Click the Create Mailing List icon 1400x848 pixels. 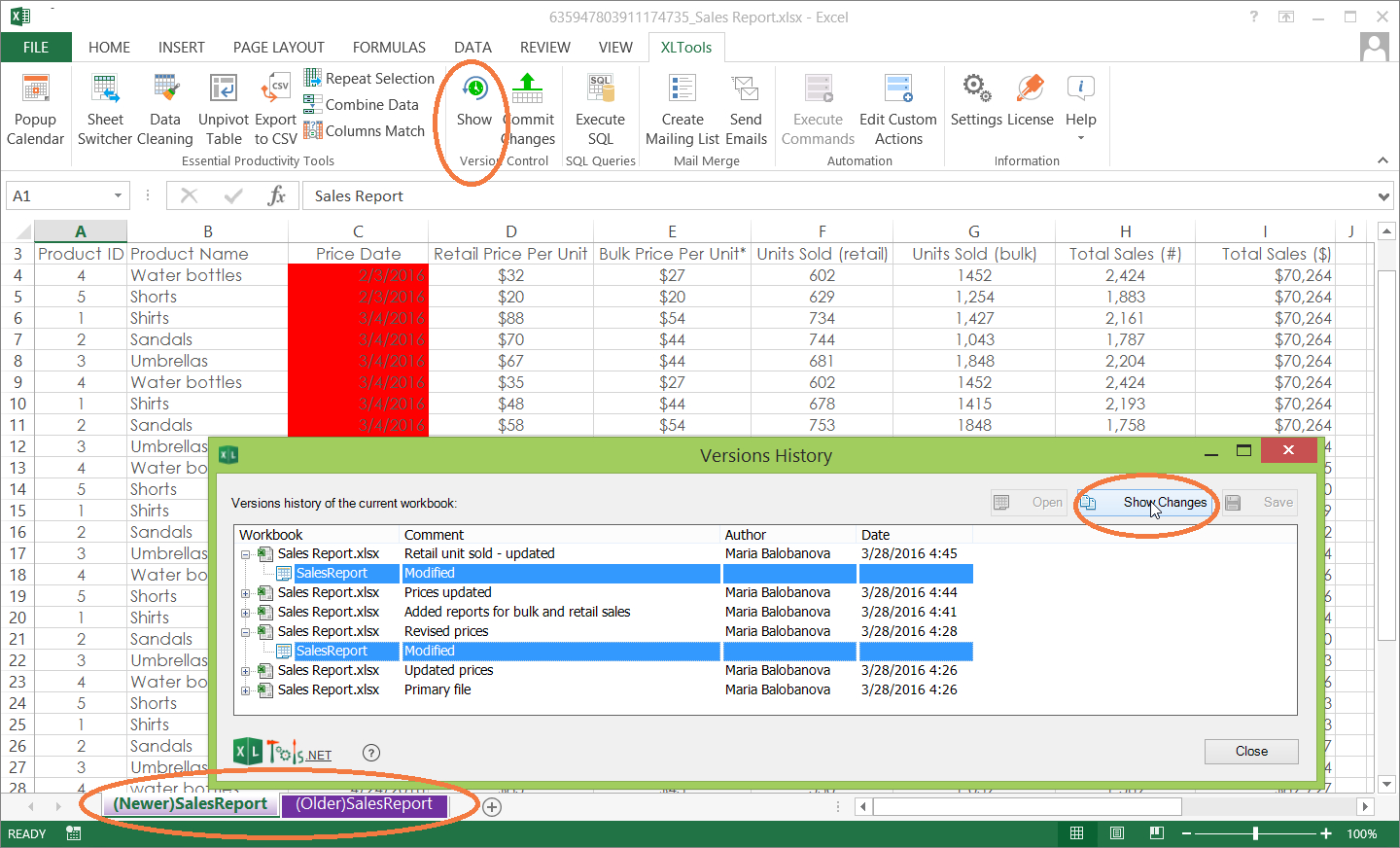682,107
